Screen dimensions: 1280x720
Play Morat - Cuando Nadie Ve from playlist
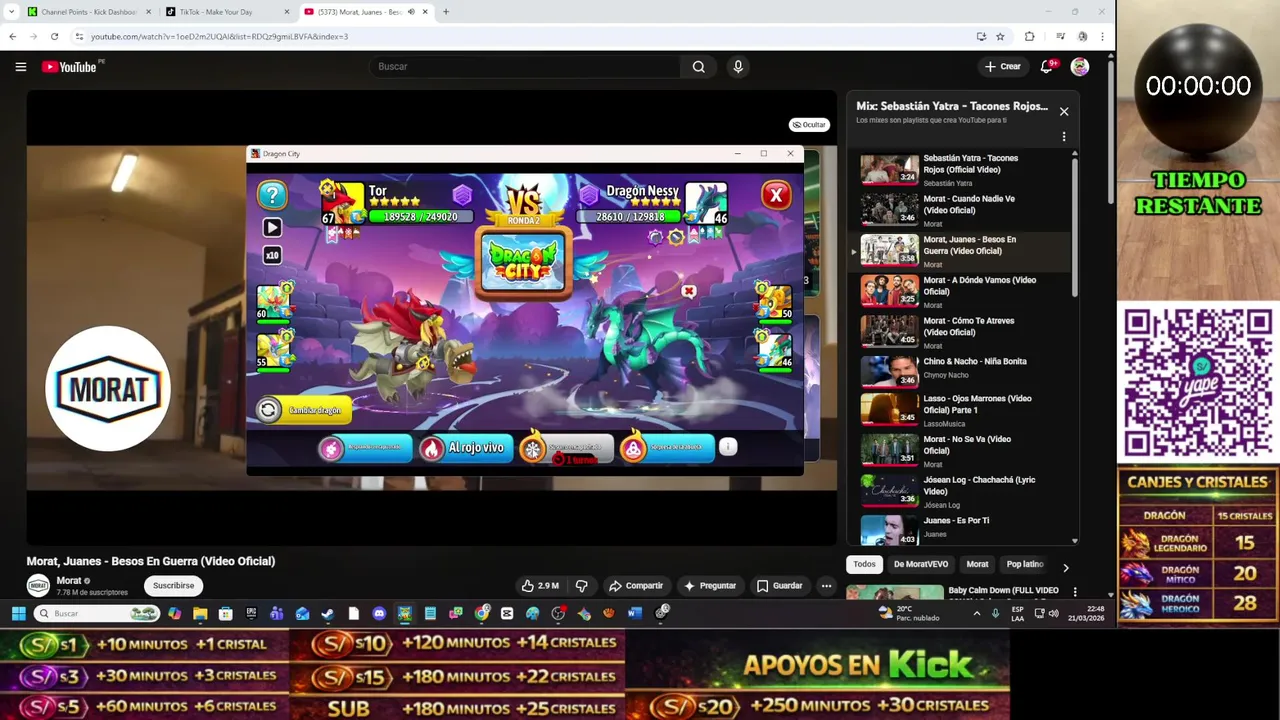coord(960,210)
